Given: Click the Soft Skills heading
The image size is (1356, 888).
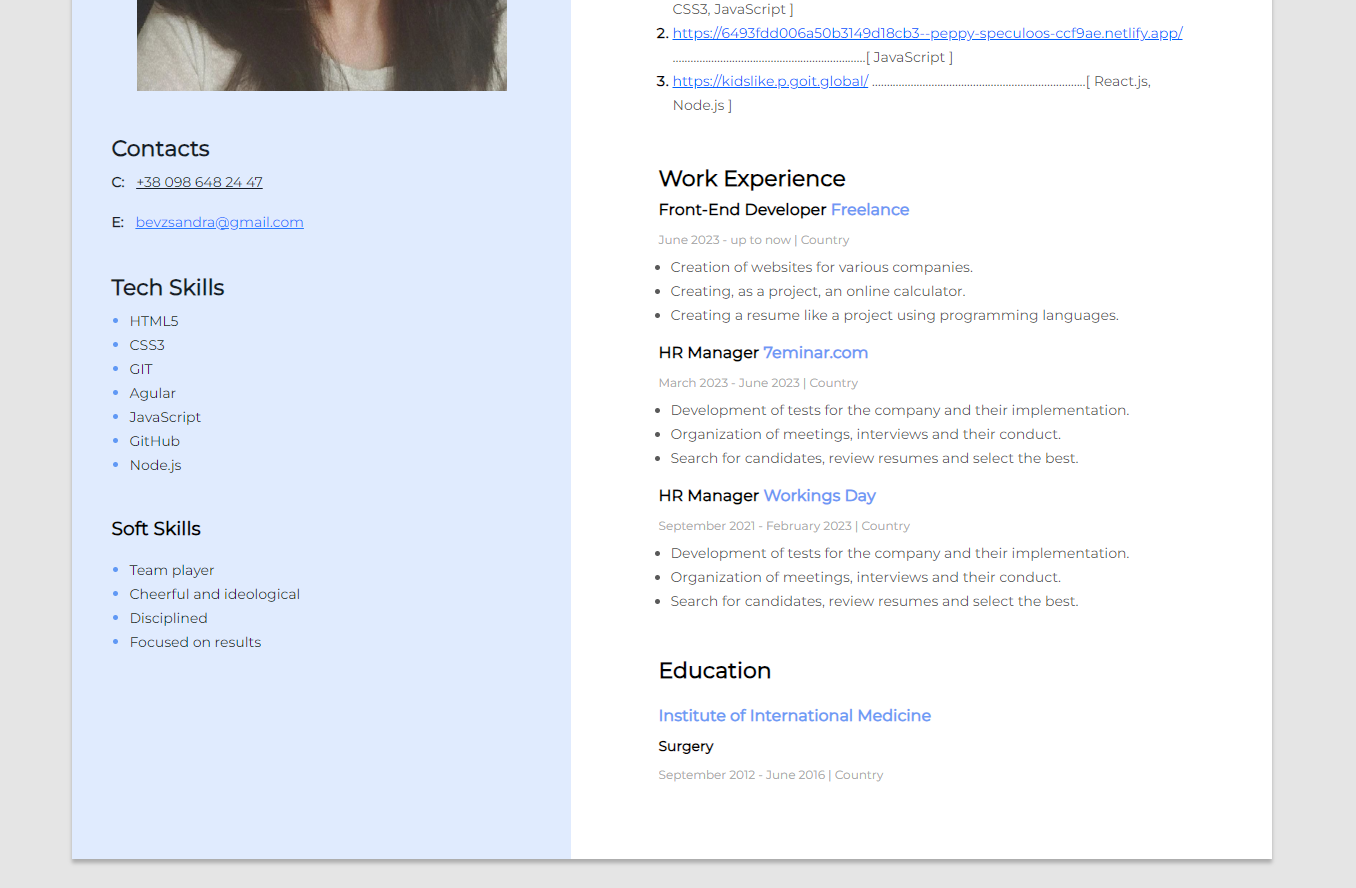Looking at the screenshot, I should click(156, 528).
